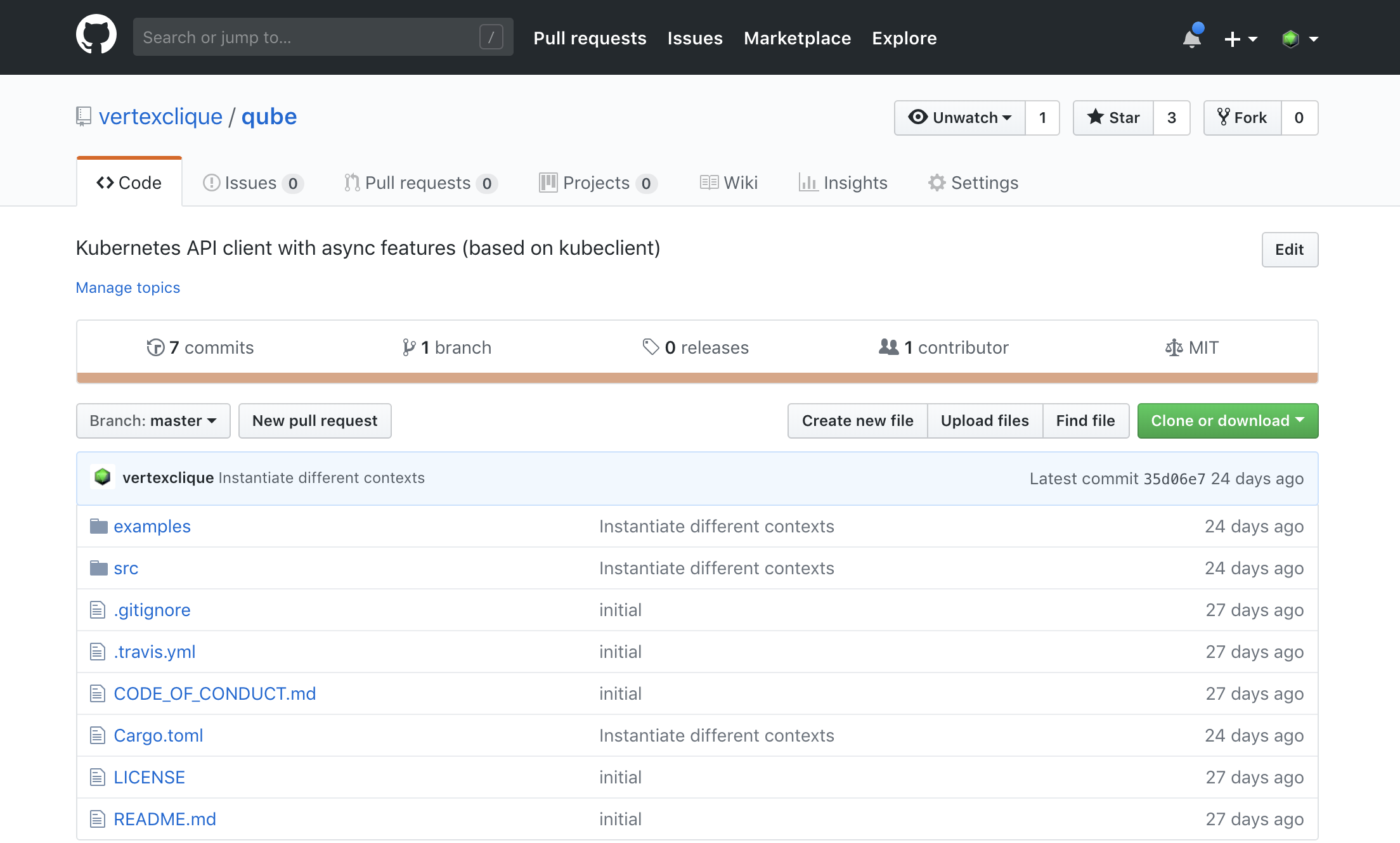Click the GitHub Octocat logo

click(96, 35)
